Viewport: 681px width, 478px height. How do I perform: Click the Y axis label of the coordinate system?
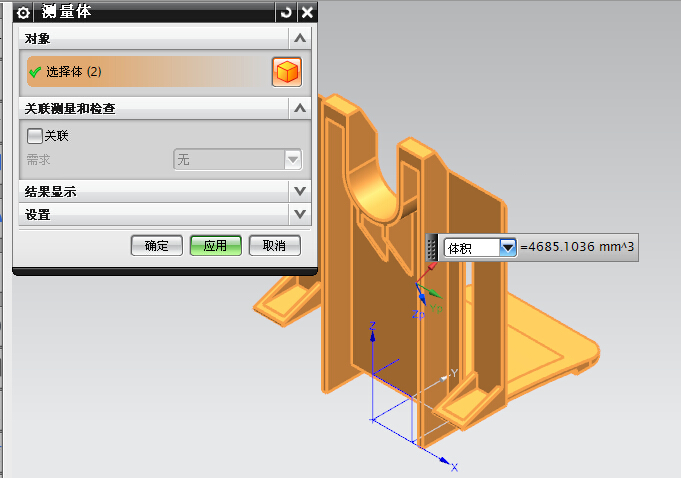[453, 373]
